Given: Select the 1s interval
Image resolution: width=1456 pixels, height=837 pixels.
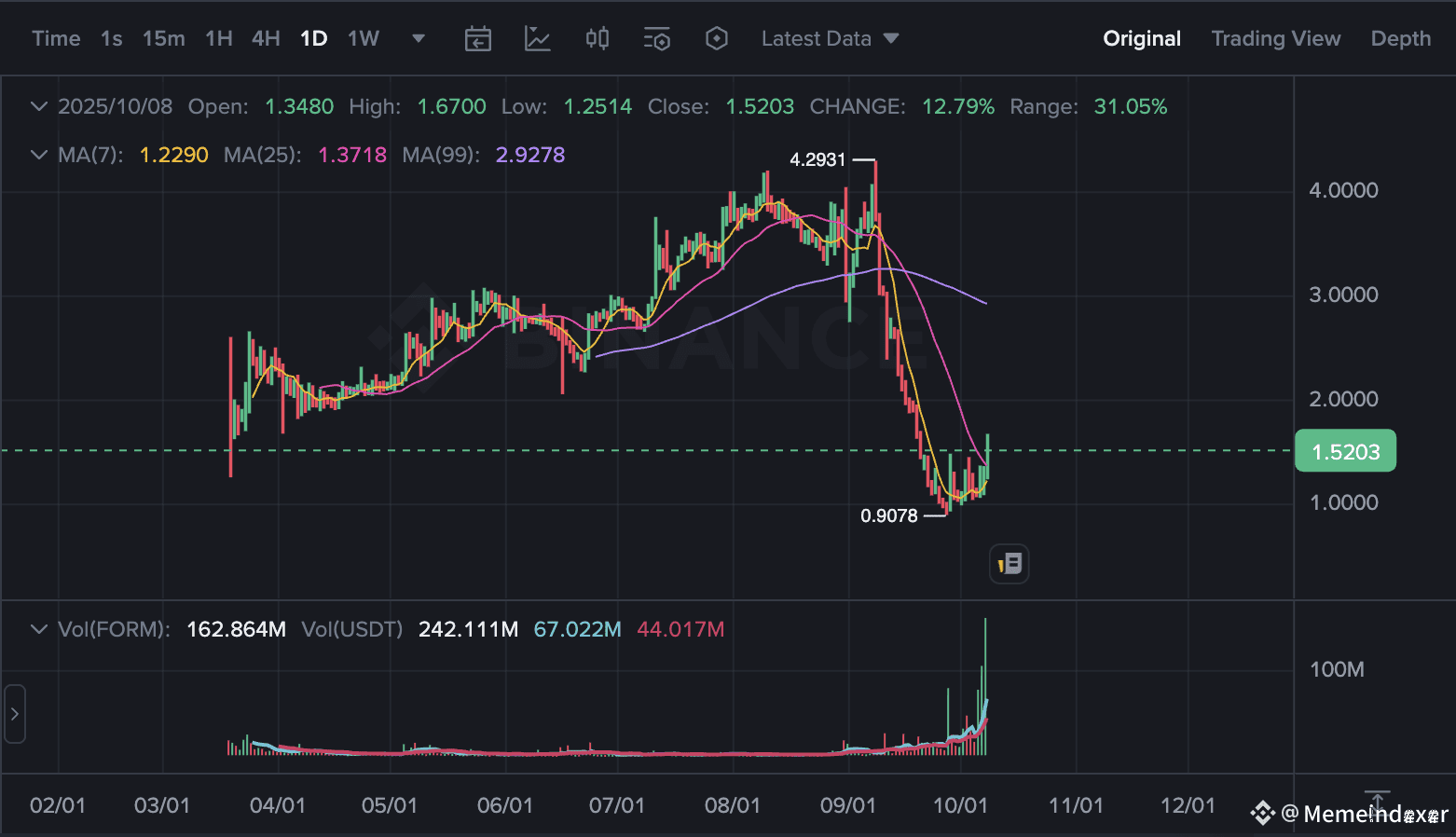Looking at the screenshot, I should 112,38.
